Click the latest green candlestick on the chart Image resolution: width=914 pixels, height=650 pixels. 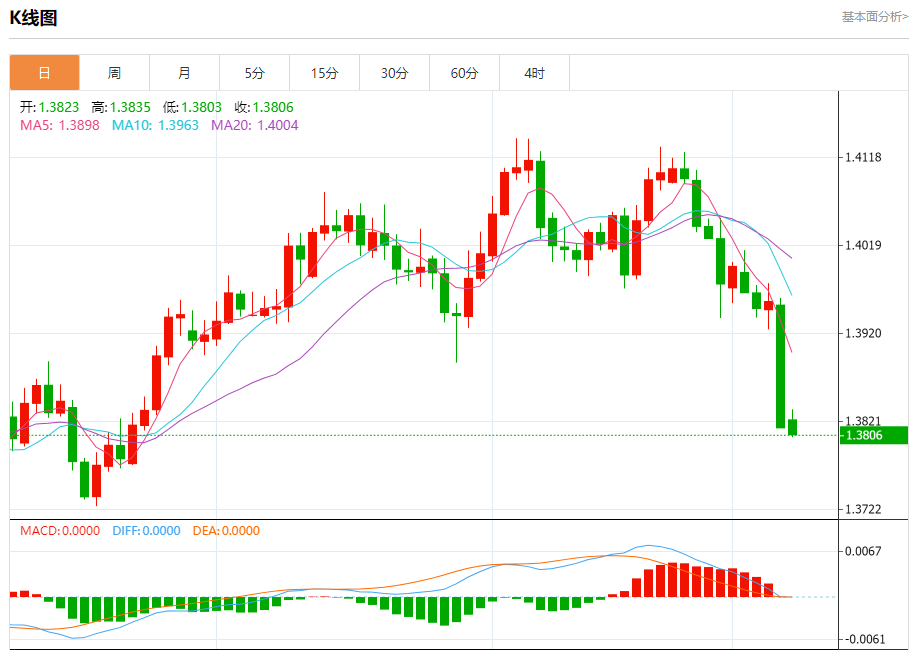(x=793, y=427)
